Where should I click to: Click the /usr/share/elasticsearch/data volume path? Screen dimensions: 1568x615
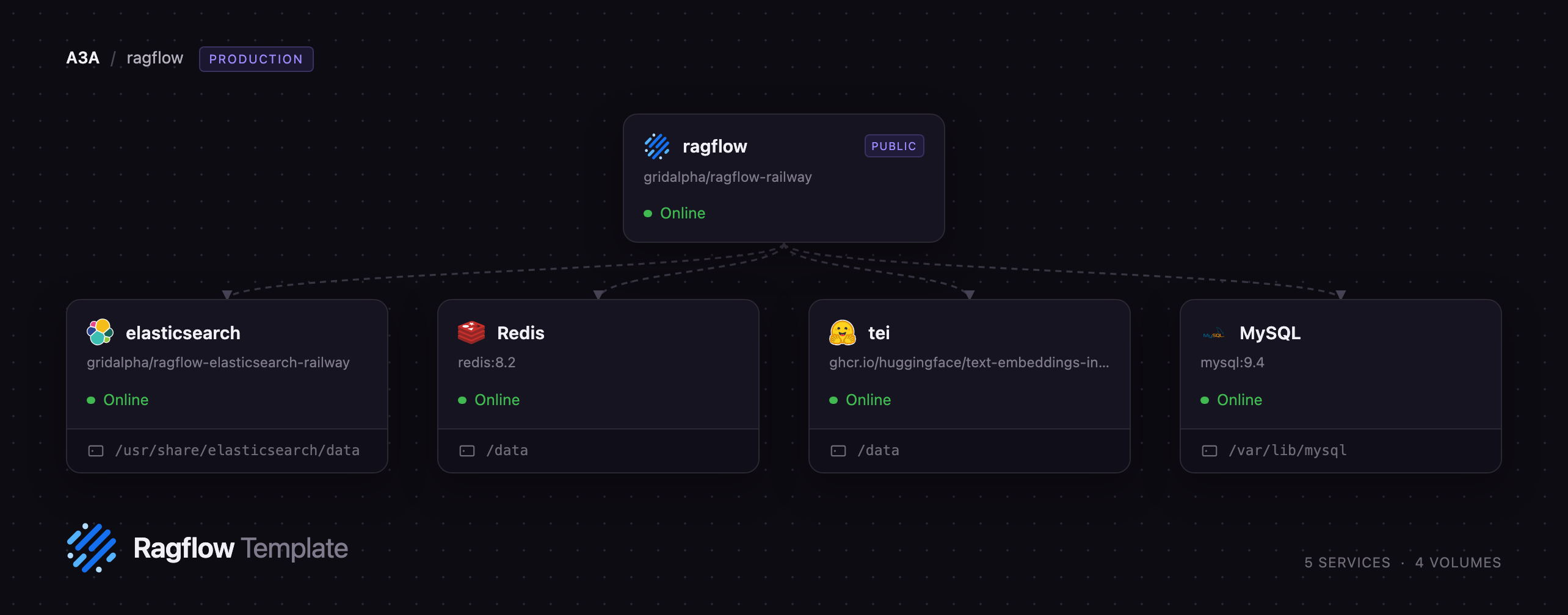238,450
